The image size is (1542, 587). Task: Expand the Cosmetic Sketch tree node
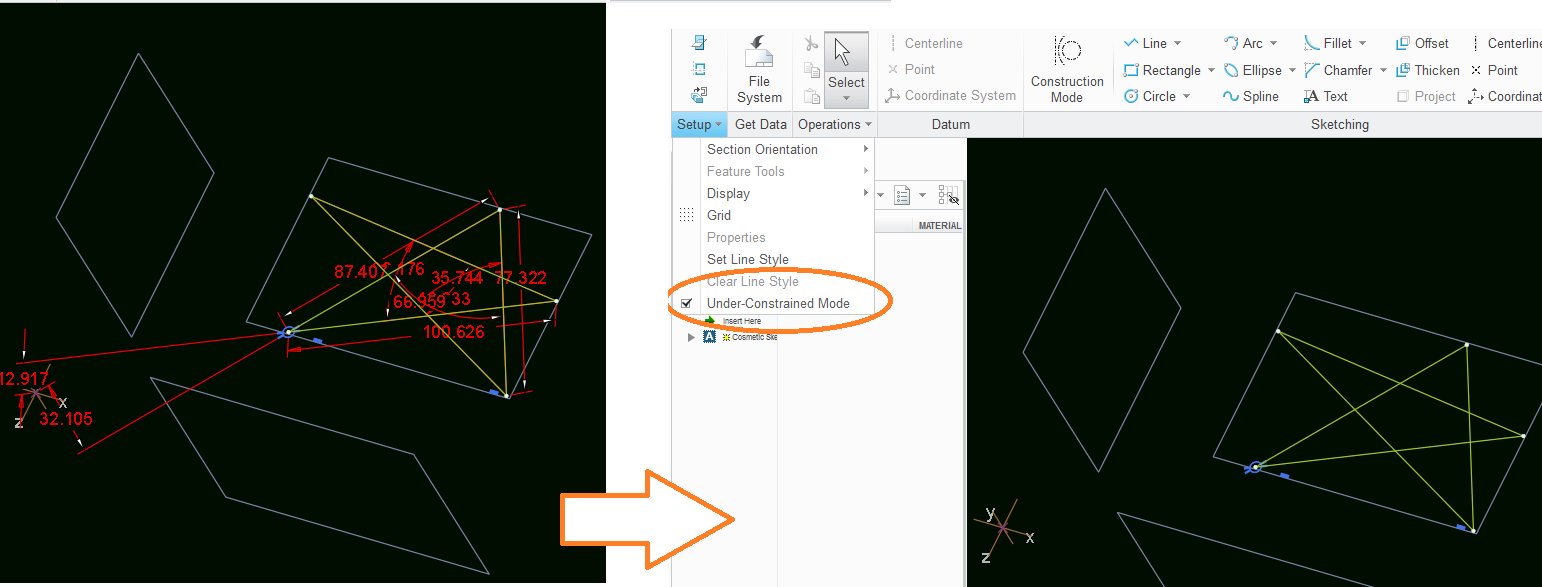pos(689,337)
